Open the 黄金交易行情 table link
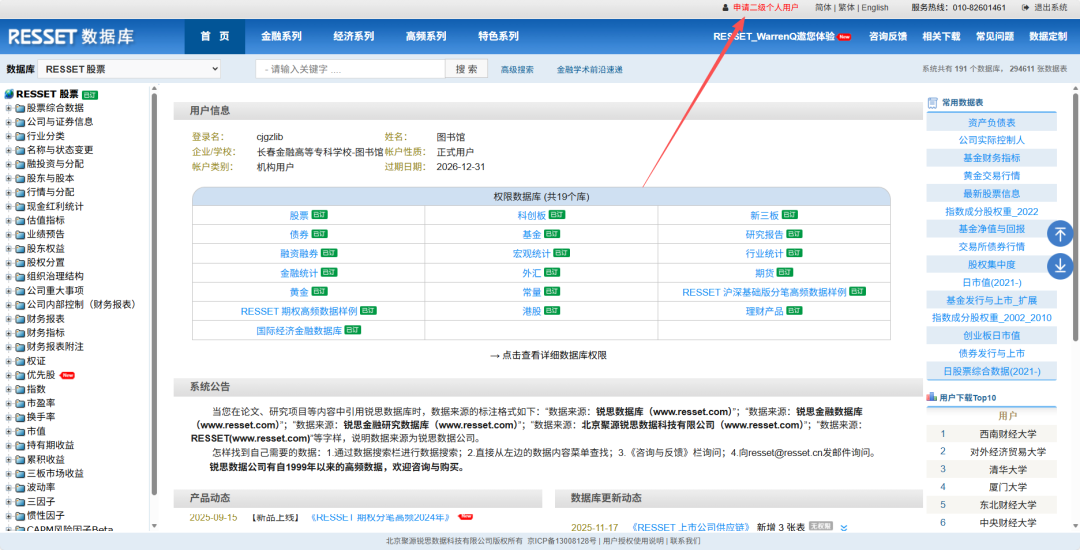1080x550 pixels. pos(992,176)
